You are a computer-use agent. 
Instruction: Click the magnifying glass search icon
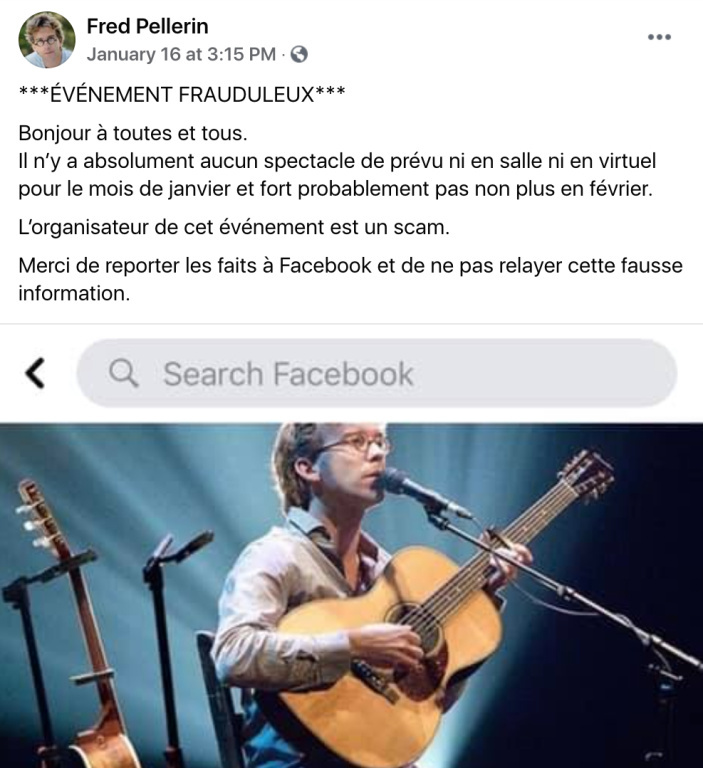point(124,373)
